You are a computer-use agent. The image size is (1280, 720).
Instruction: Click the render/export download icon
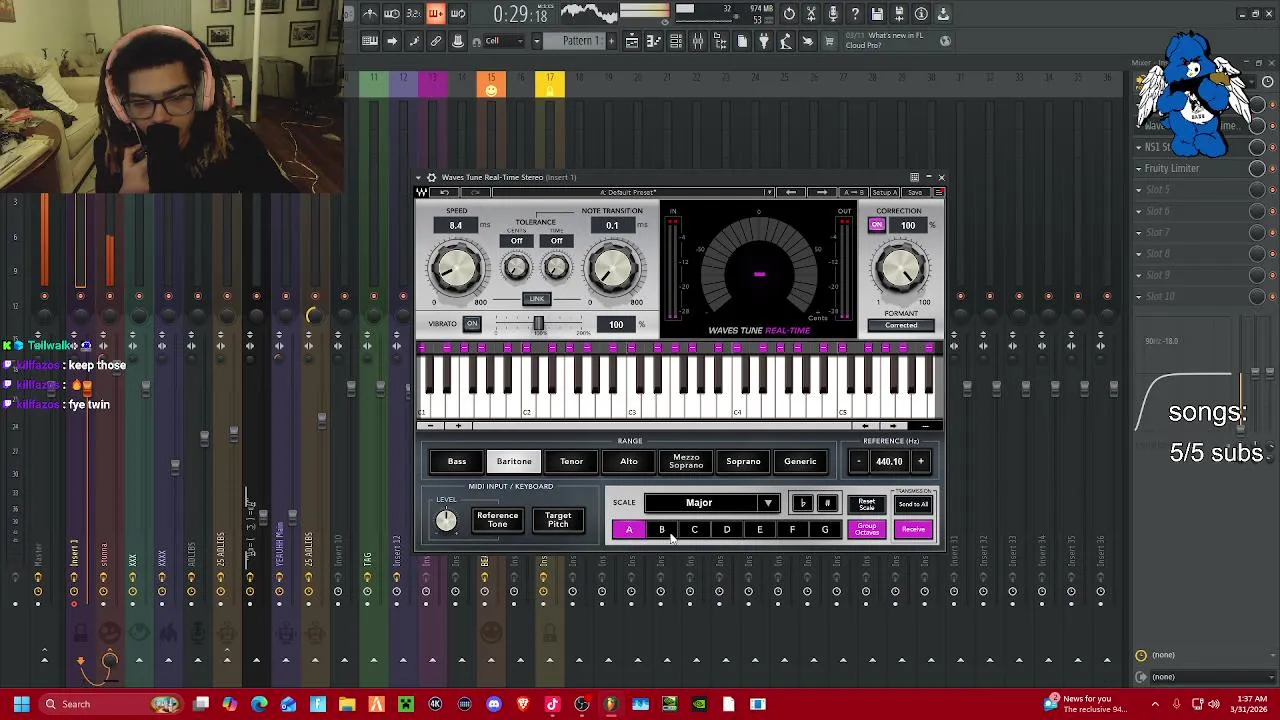pos(943,14)
